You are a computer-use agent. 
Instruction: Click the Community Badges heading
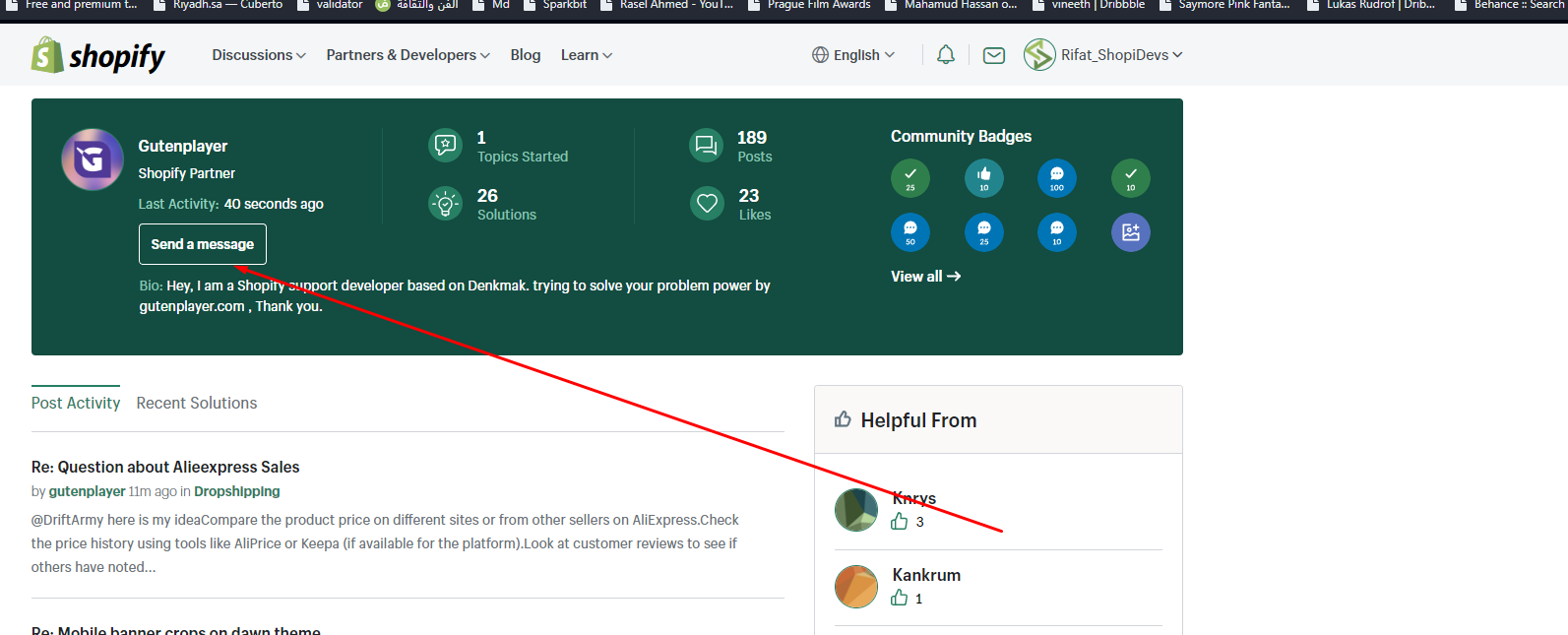click(962, 136)
